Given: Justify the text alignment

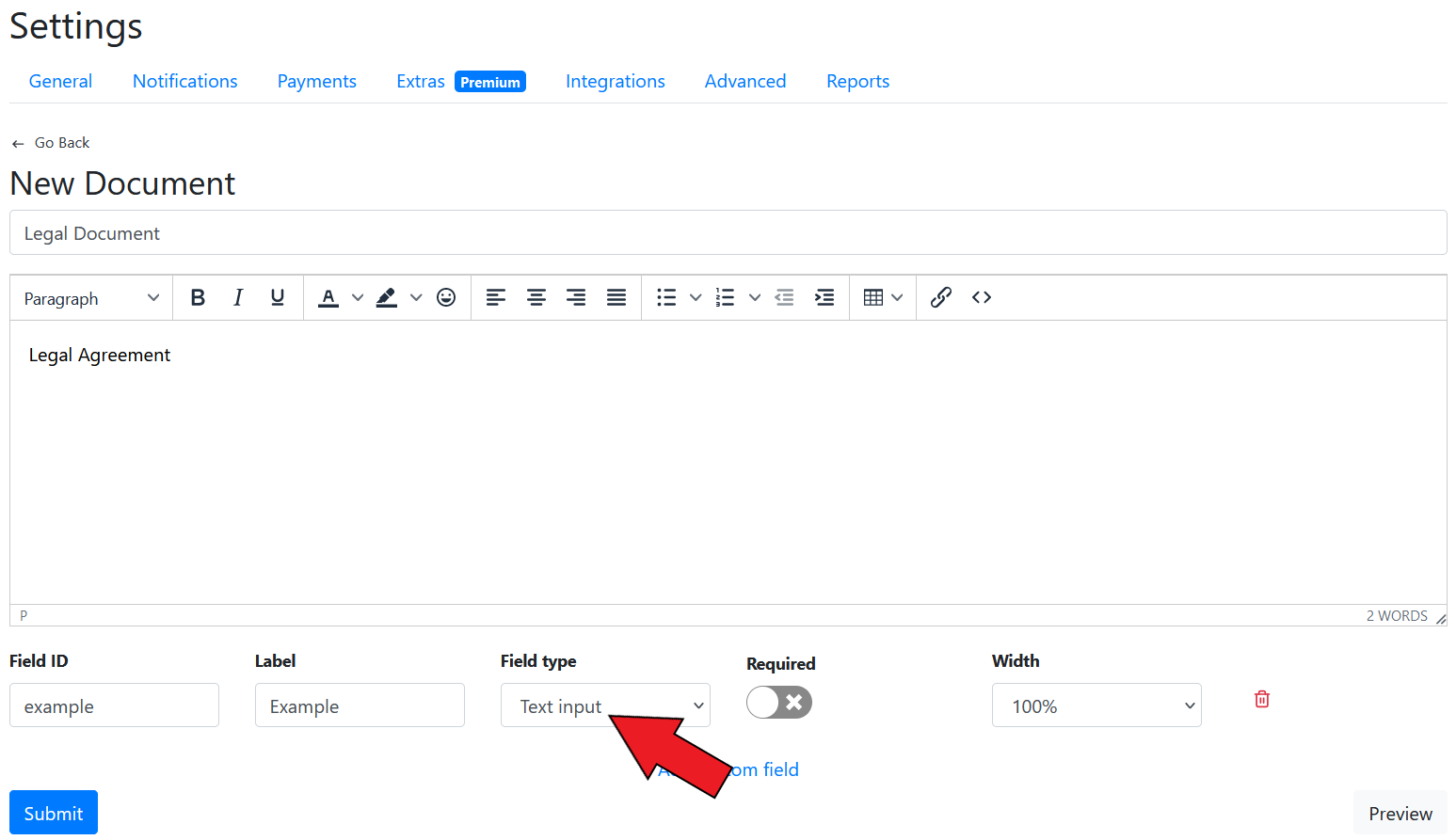Looking at the screenshot, I should [x=616, y=298].
